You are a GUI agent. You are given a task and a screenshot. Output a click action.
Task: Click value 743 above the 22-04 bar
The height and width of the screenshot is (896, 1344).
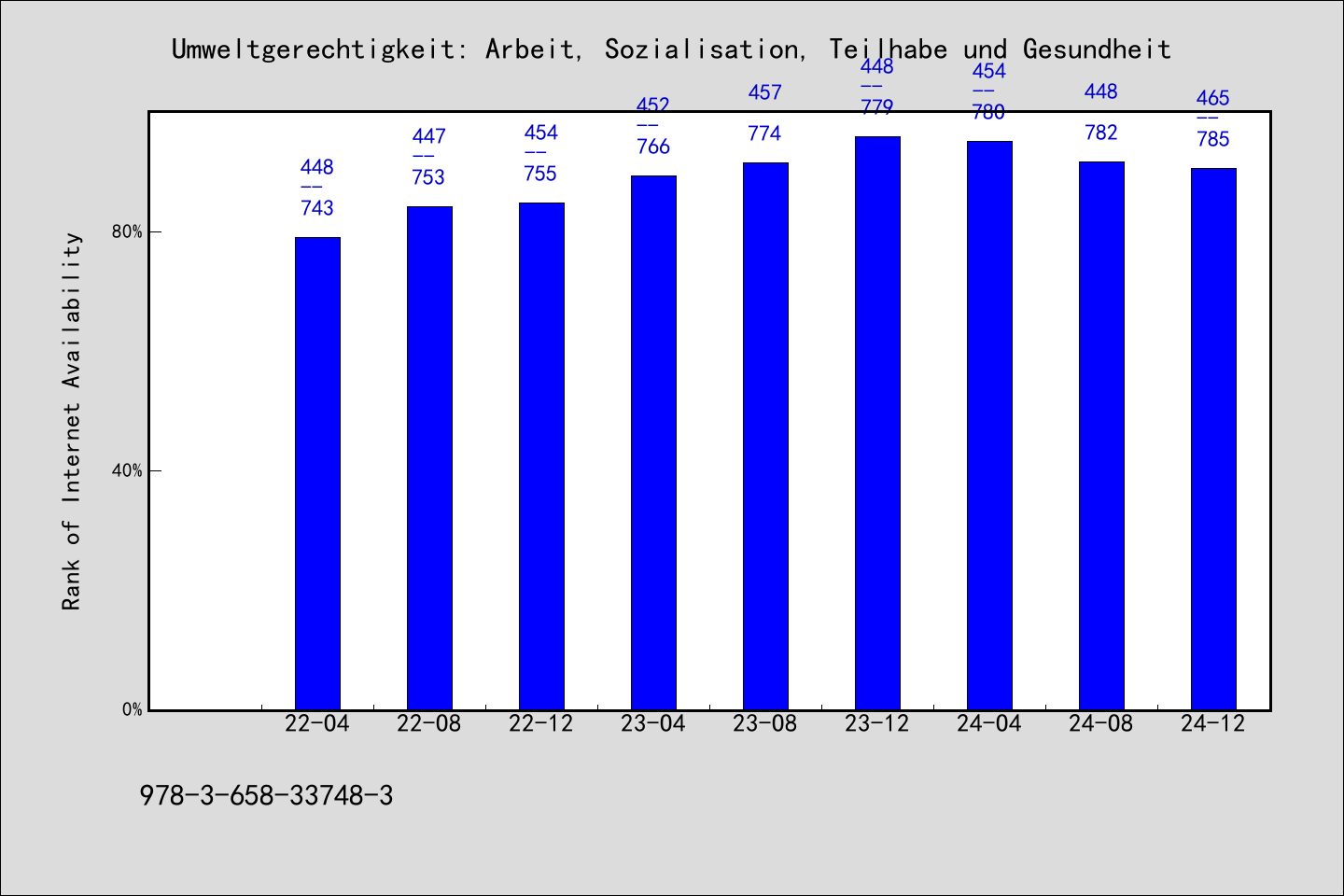tap(317, 208)
